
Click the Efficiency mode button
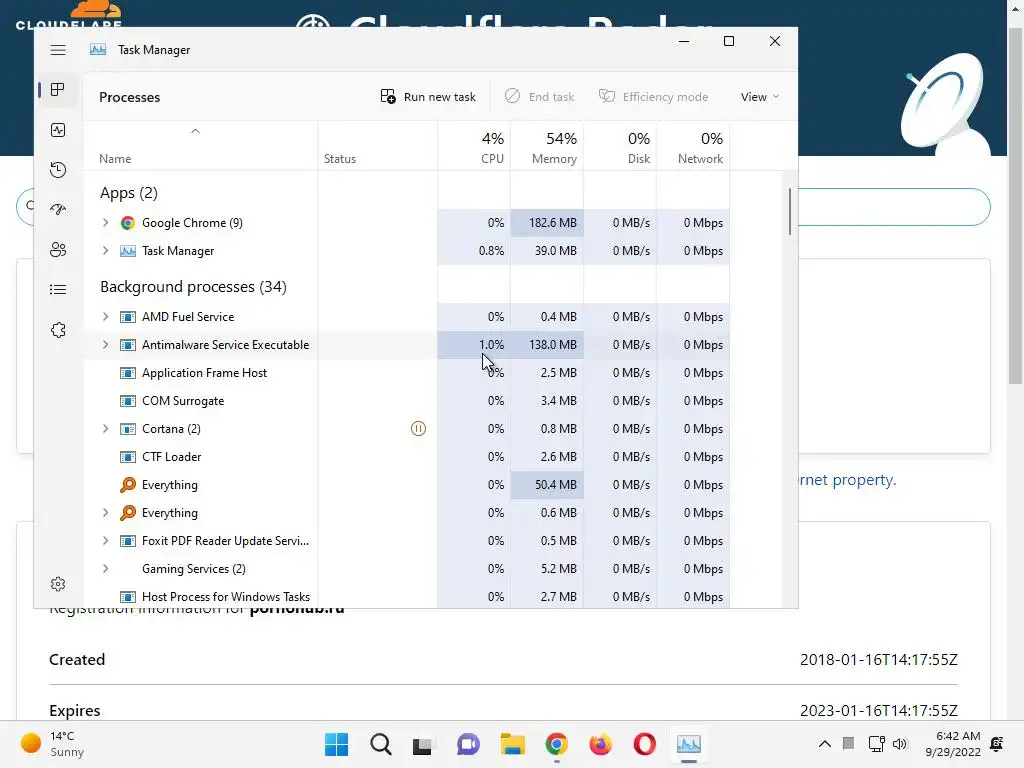[653, 97]
